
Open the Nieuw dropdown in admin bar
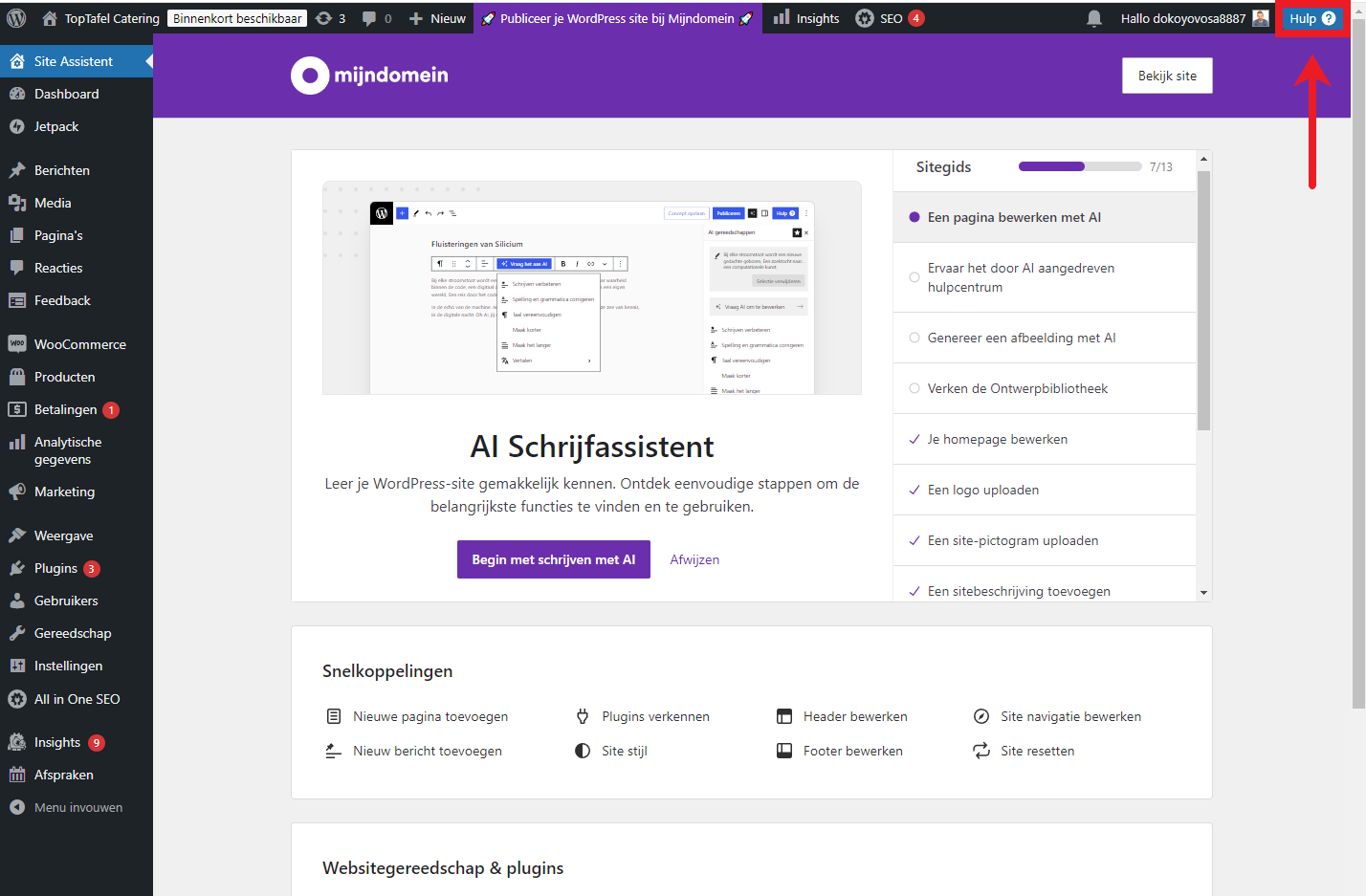click(437, 18)
